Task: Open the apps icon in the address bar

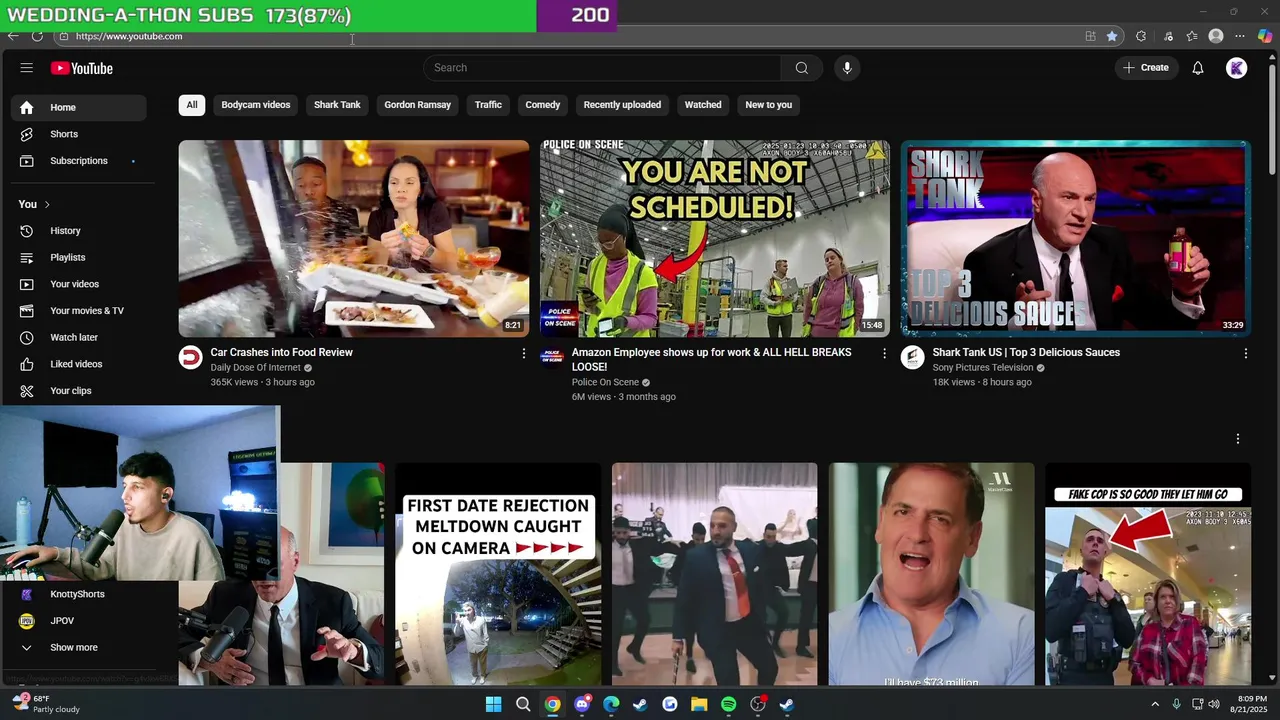Action: [1090, 36]
